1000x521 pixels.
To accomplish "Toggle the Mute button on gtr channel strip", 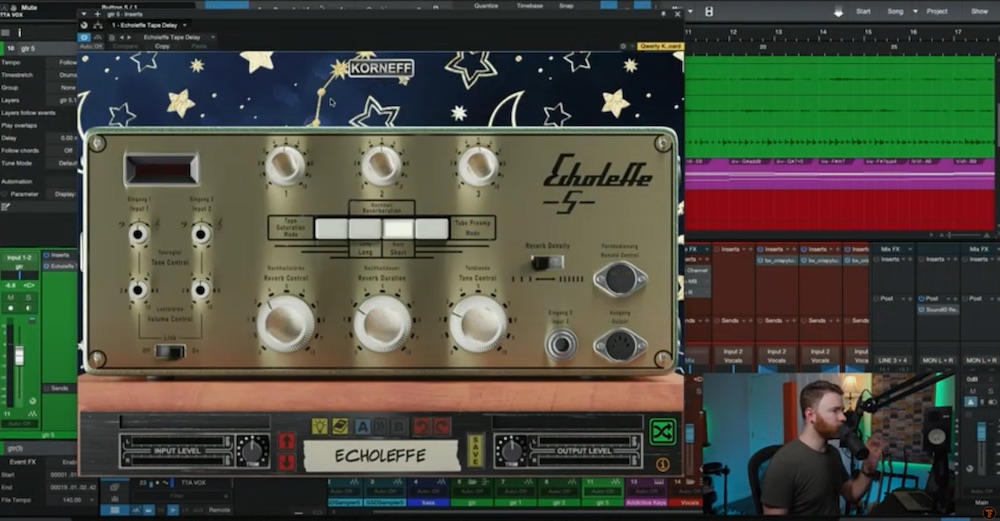I will click(x=10, y=298).
